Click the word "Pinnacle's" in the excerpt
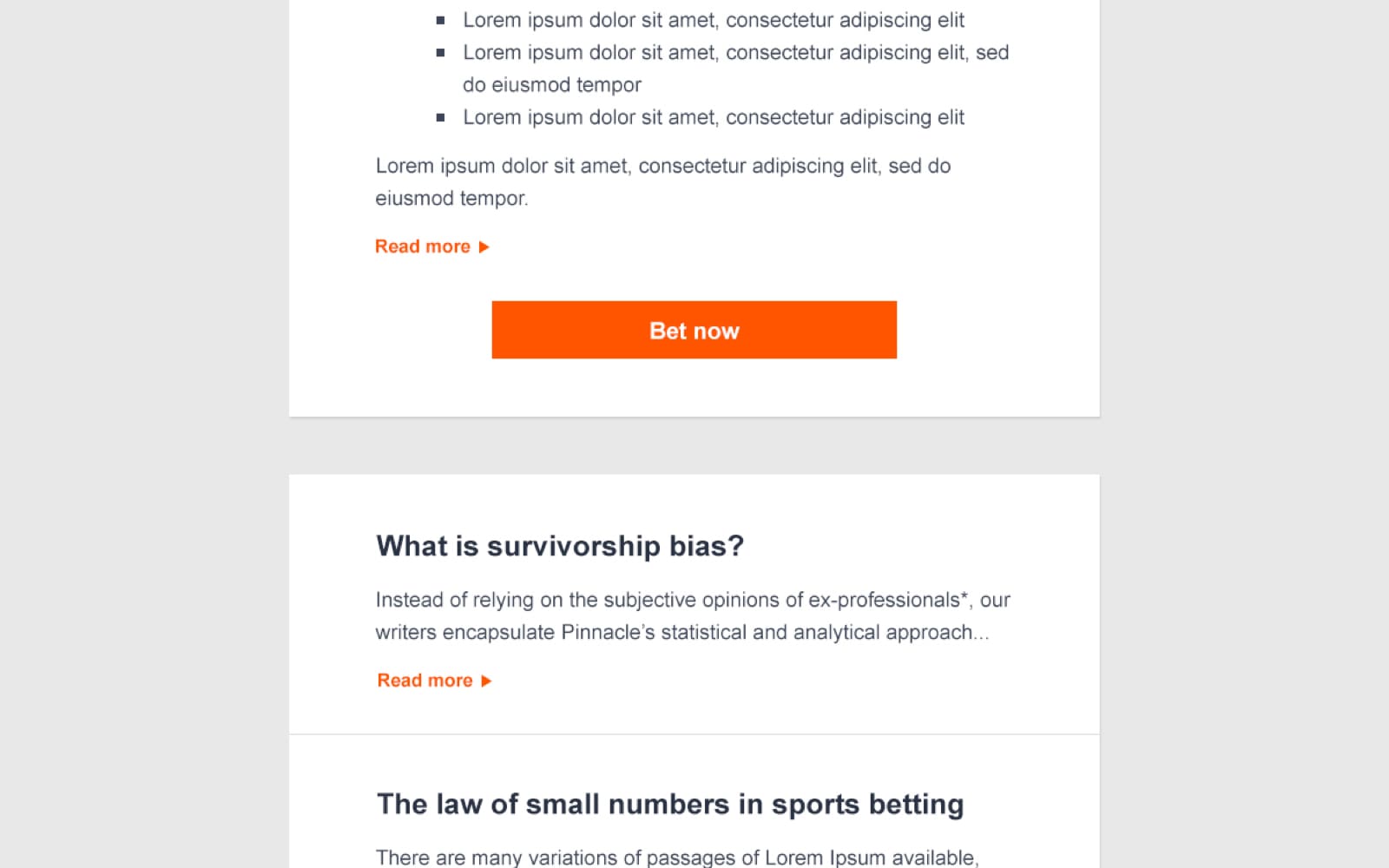Viewport: 1389px width, 868px height. point(608,632)
